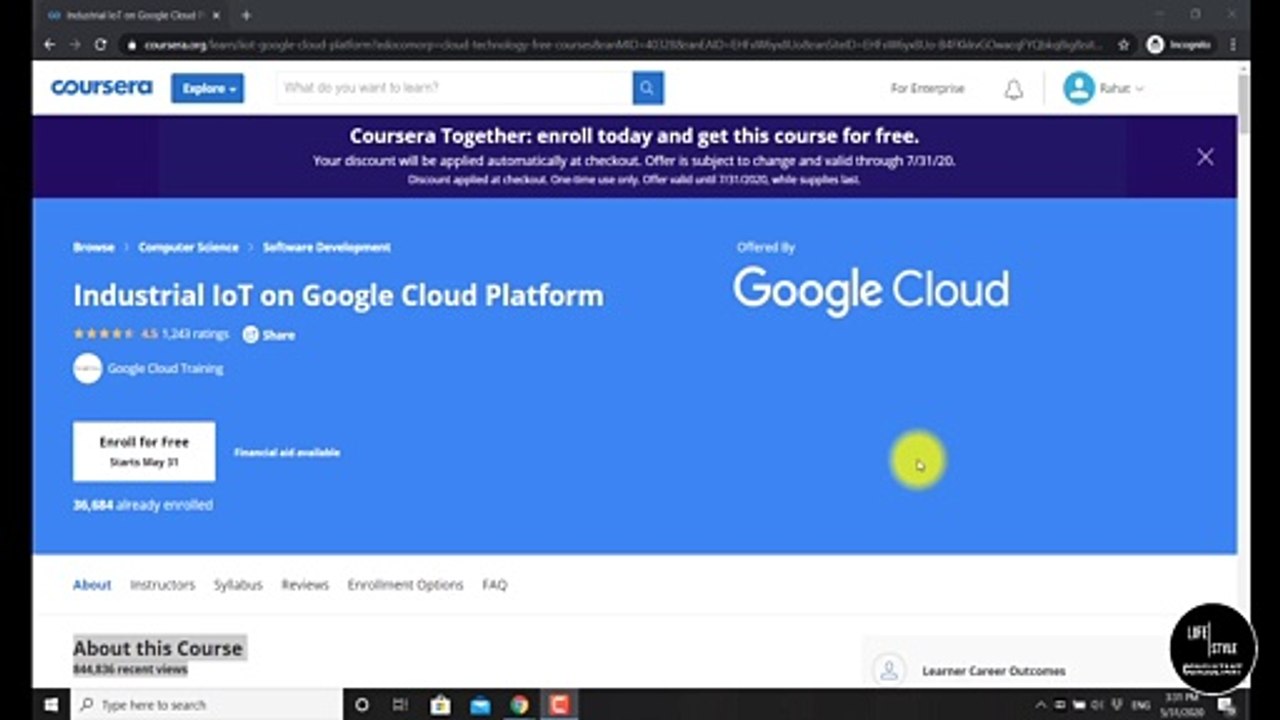Reload the page with the refresh icon

[x=100, y=45]
